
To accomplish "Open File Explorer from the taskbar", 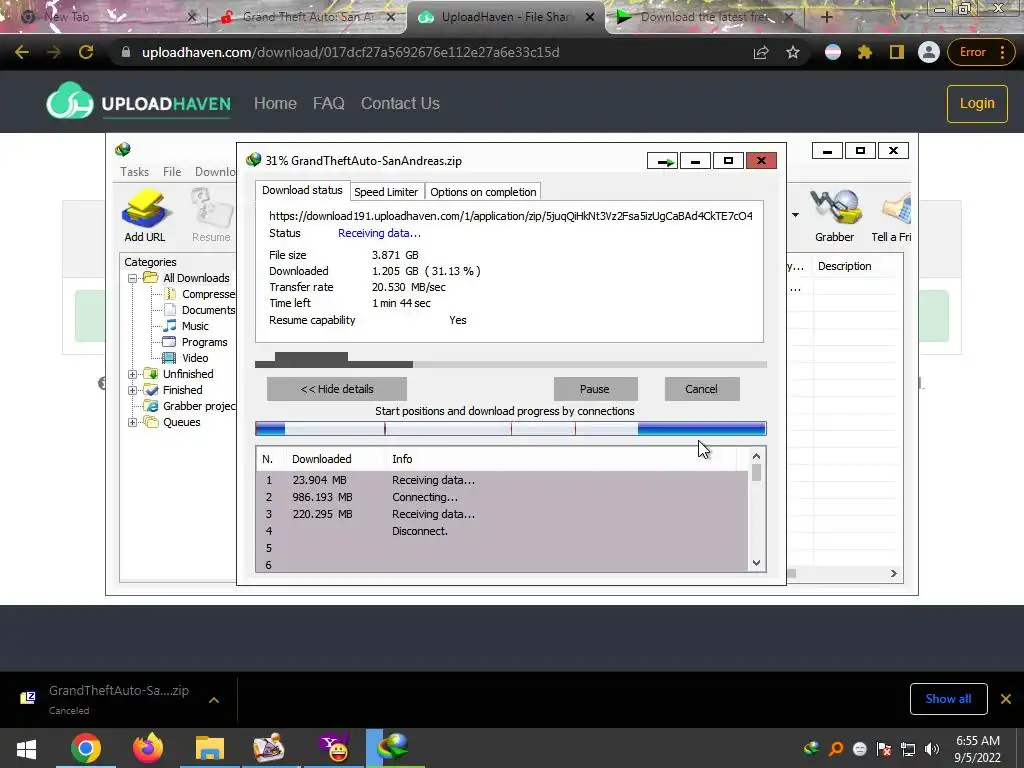I will click(209, 748).
